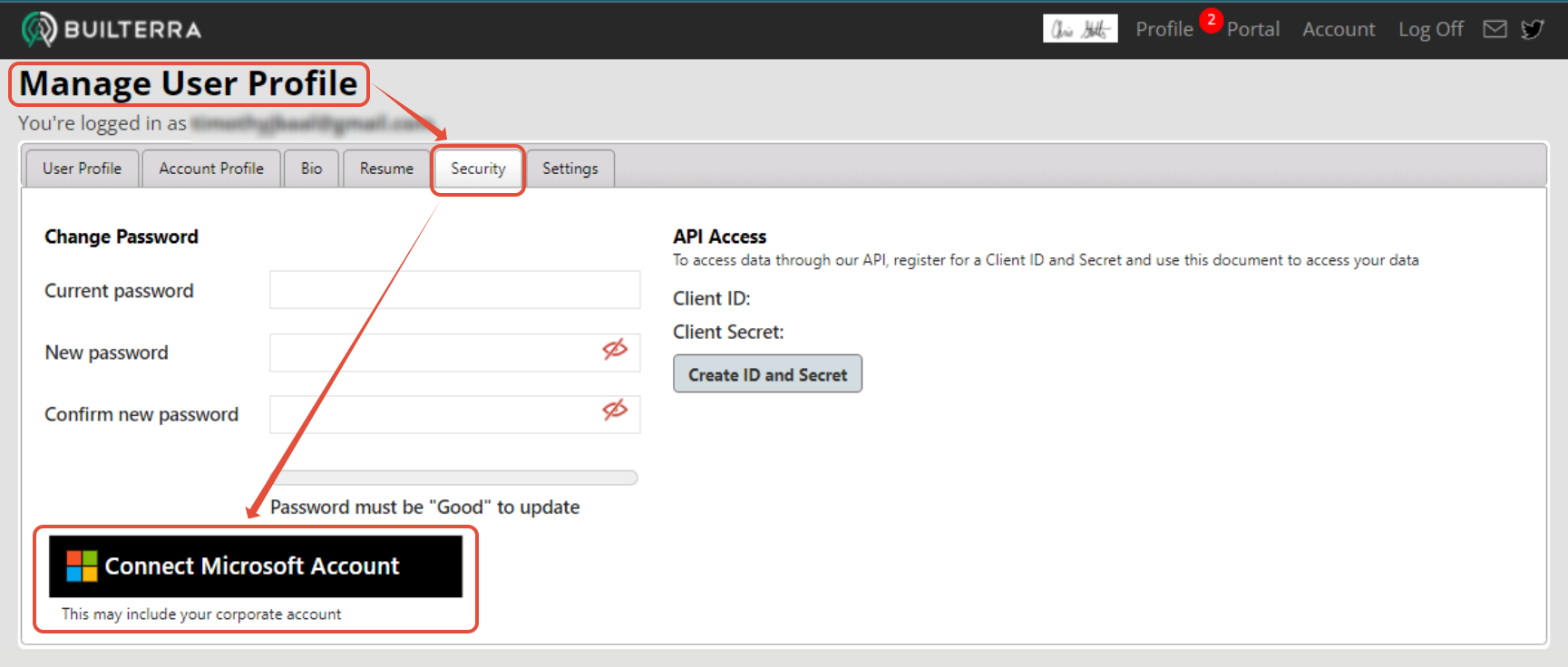Open the Twitter bird icon
1568x667 pixels.
click(1533, 29)
